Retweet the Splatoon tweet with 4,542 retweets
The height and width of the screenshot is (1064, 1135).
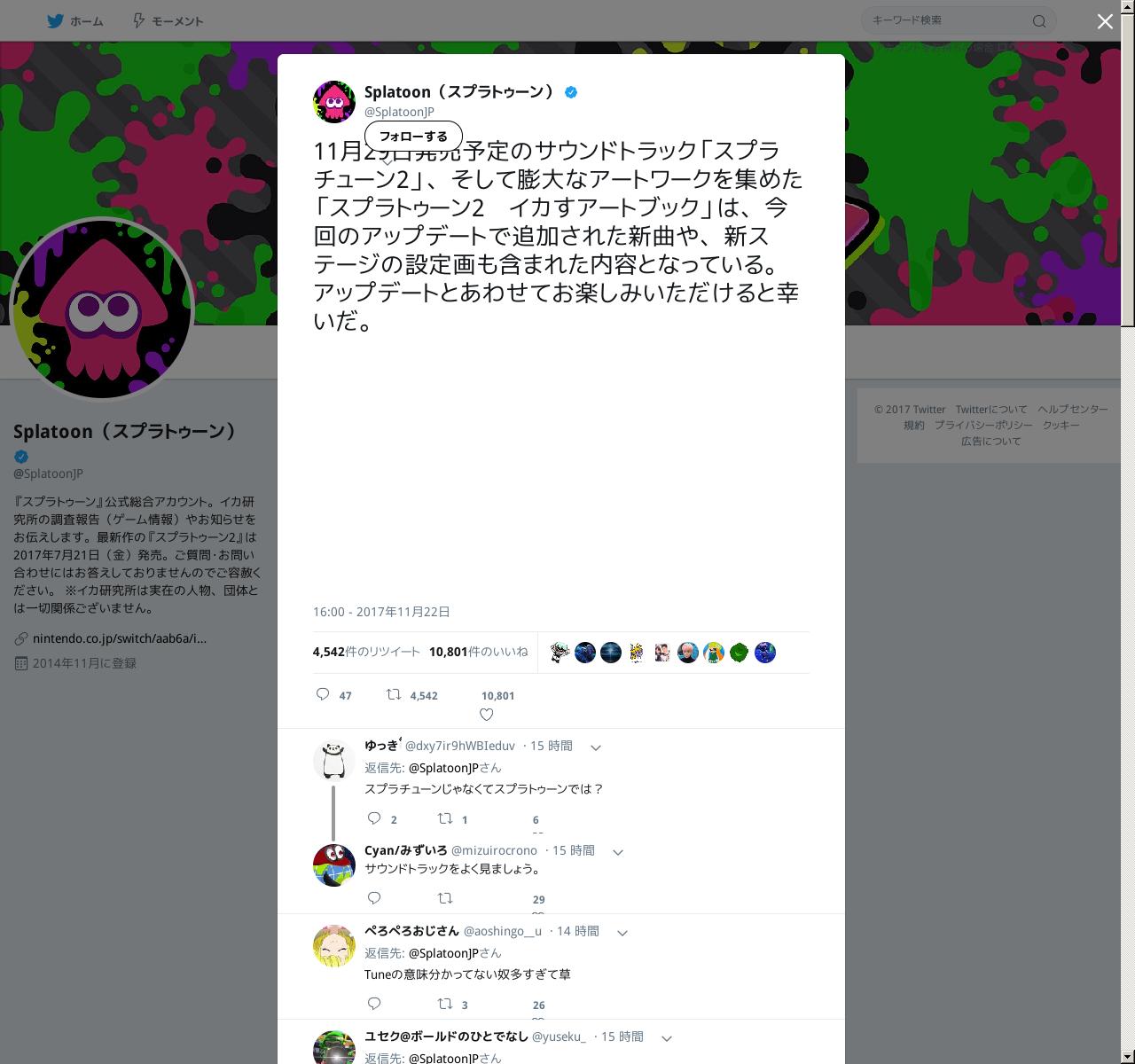coord(394,694)
